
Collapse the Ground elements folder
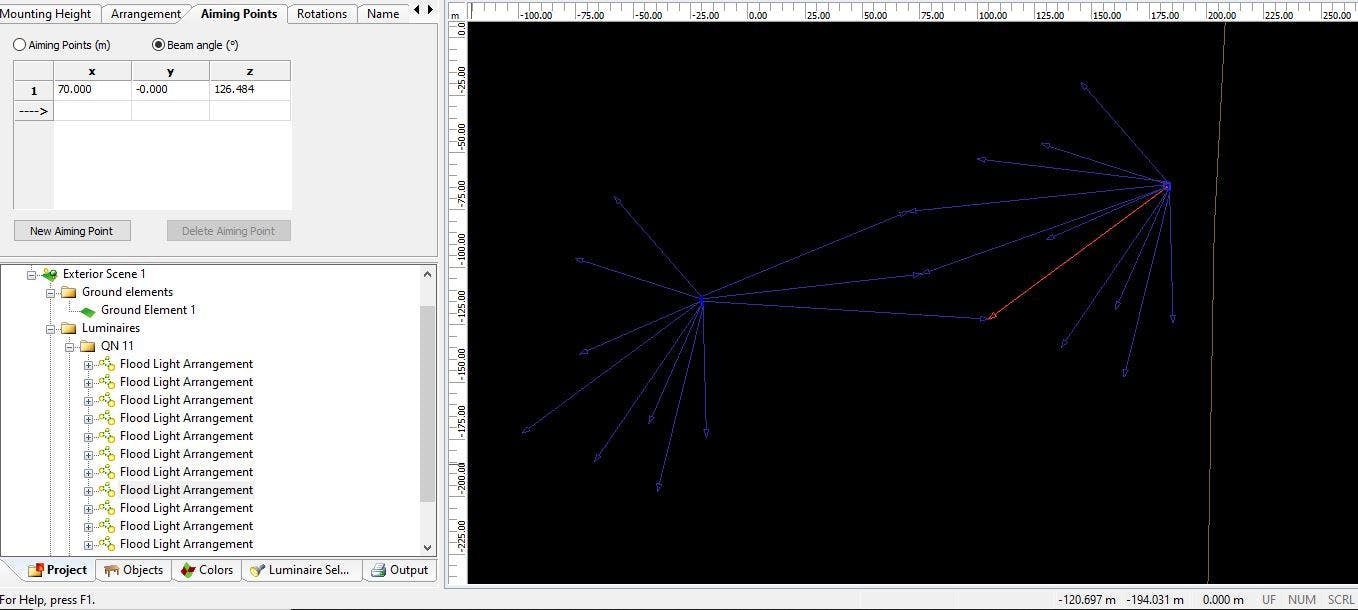tap(50, 292)
